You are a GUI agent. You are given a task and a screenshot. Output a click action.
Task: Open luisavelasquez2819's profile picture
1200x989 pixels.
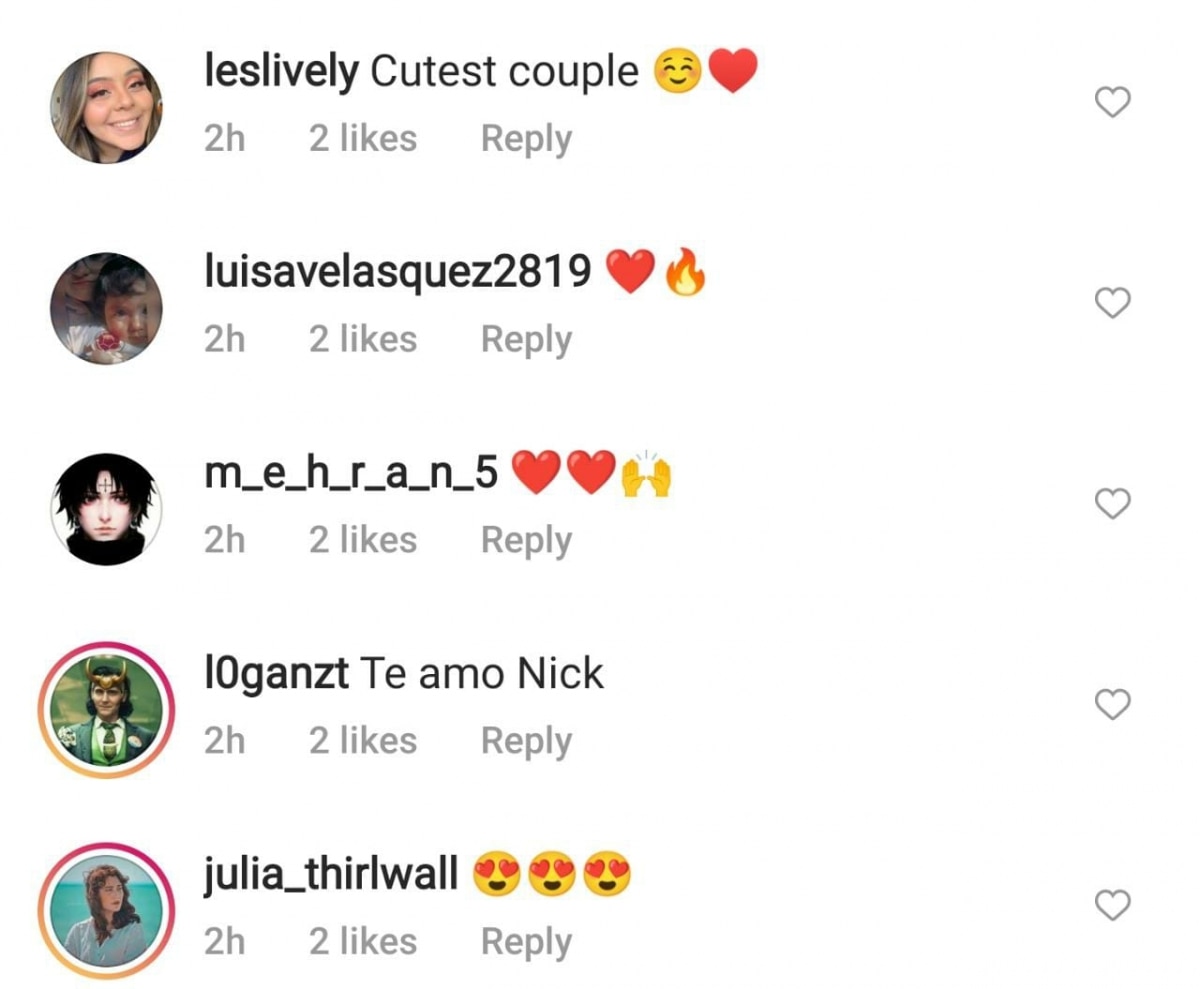tap(106, 309)
